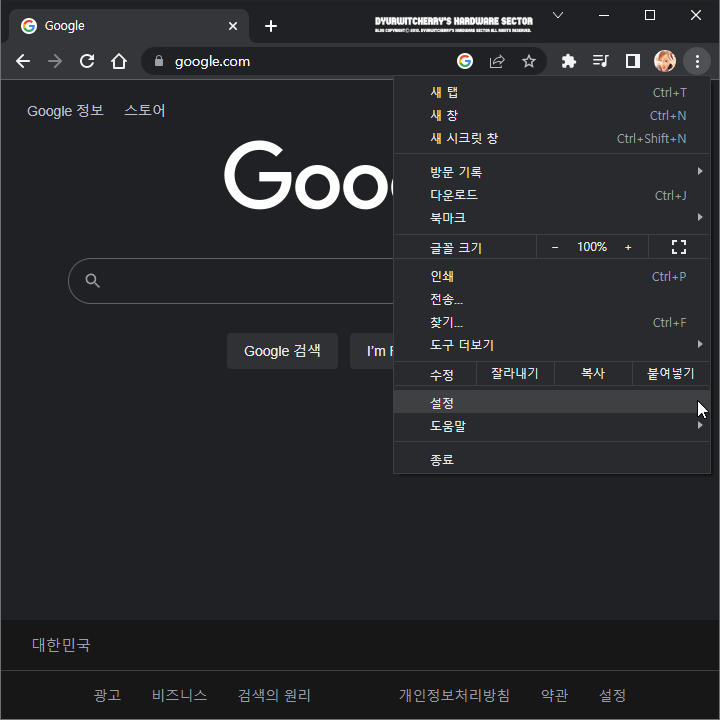This screenshot has width=720, height=720.
Task: Open the 개인정보처리방침 footer link
Action: [x=454, y=695]
